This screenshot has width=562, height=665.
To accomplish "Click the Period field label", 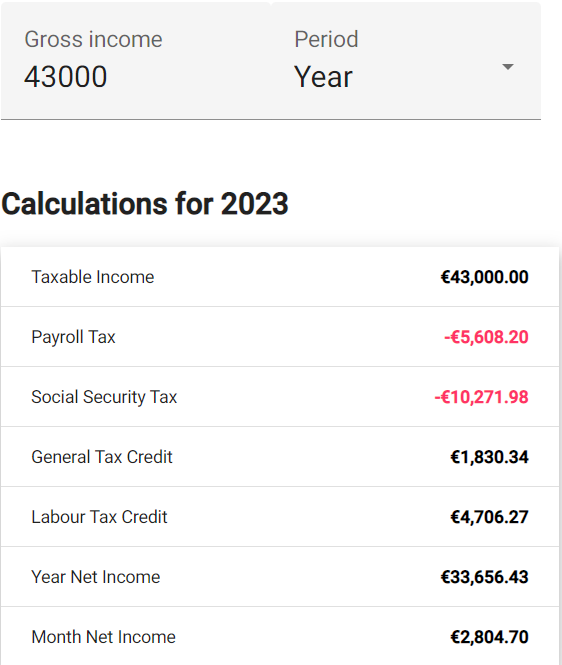I will pos(326,39).
